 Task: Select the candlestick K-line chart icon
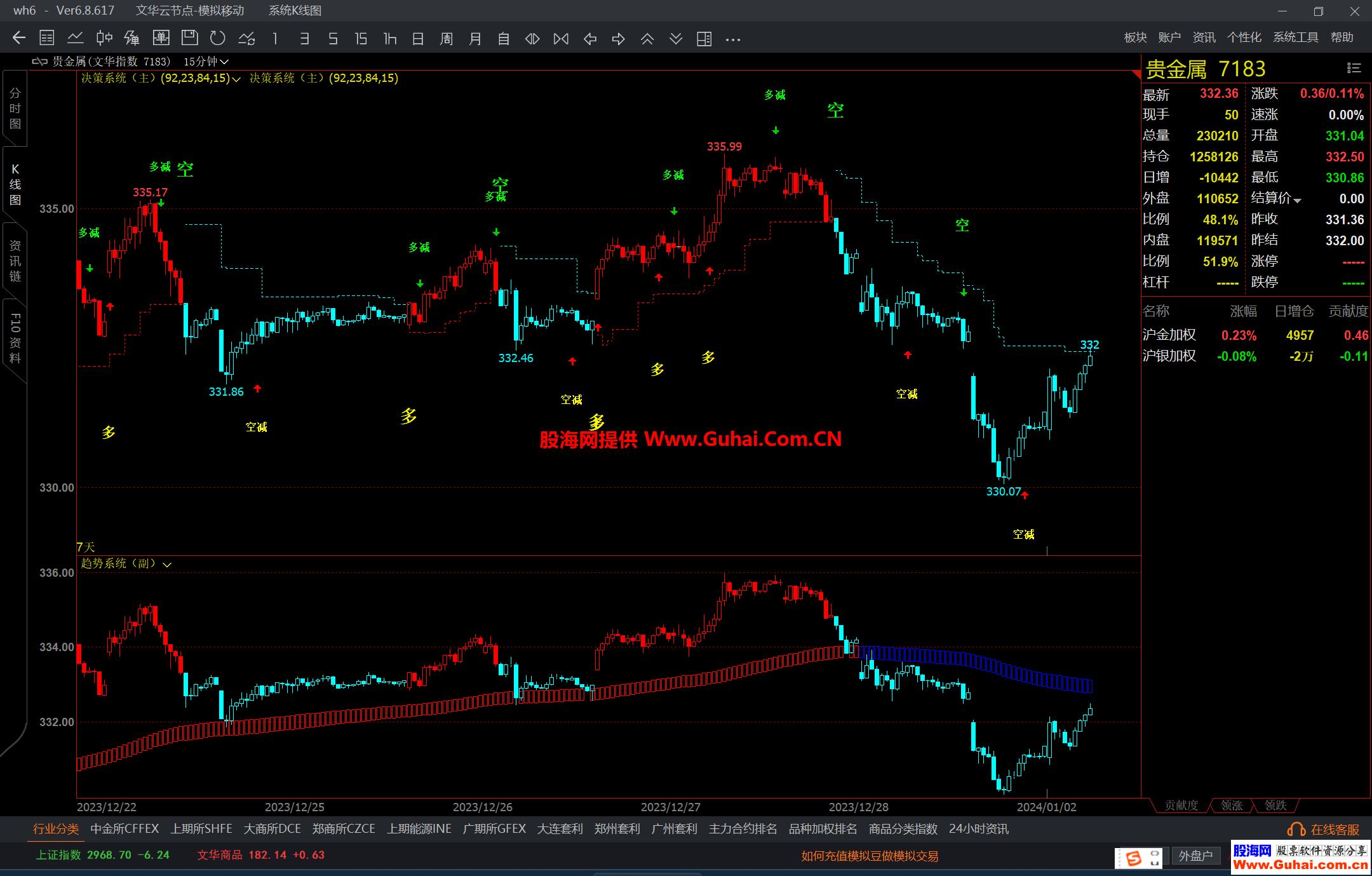click(104, 38)
